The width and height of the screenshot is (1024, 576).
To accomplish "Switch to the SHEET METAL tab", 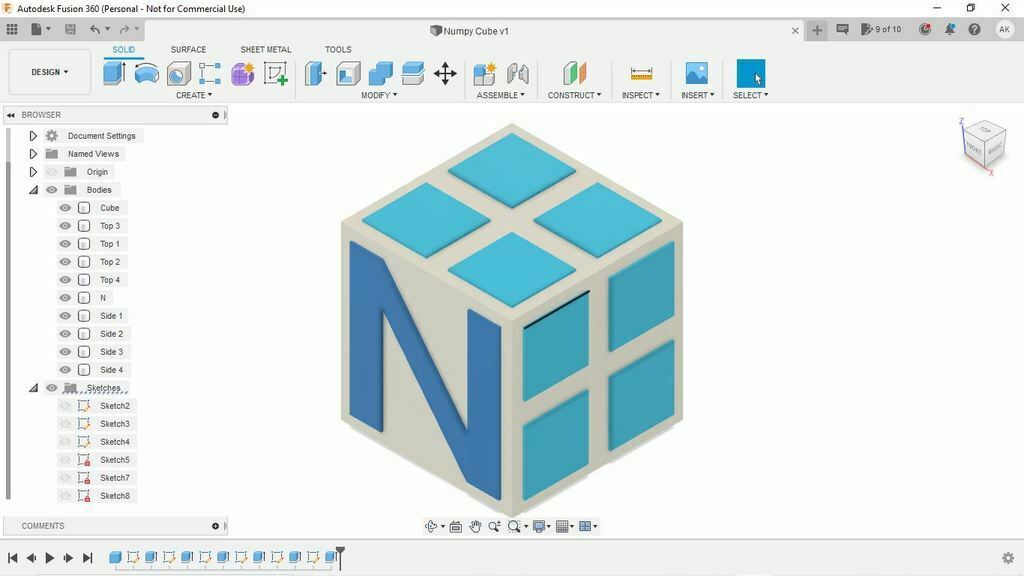I will (266, 50).
